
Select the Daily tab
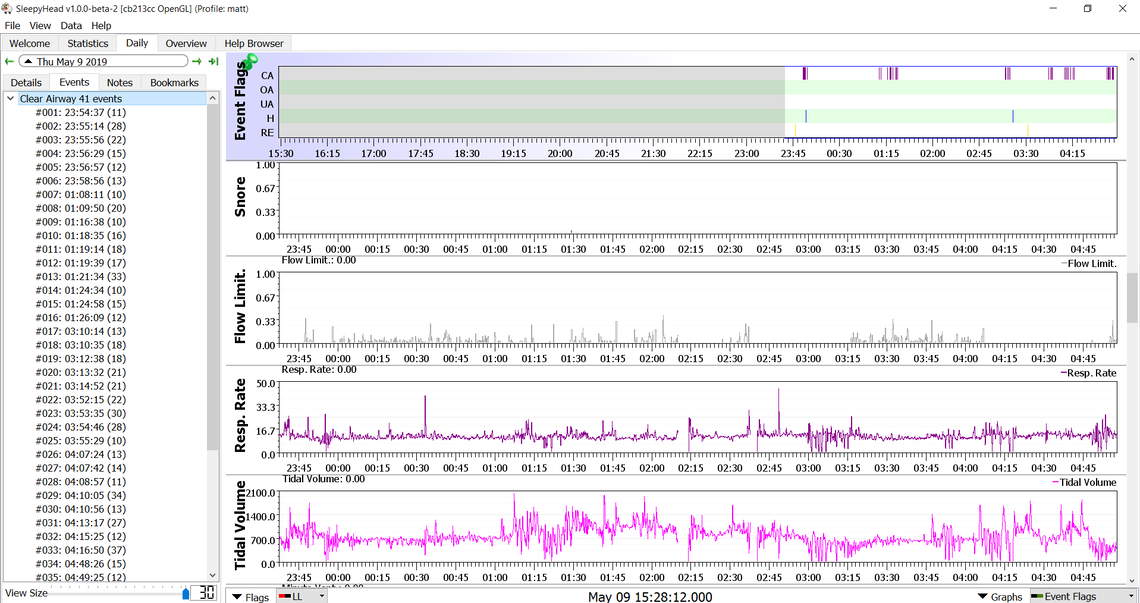pyautogui.click(x=137, y=43)
